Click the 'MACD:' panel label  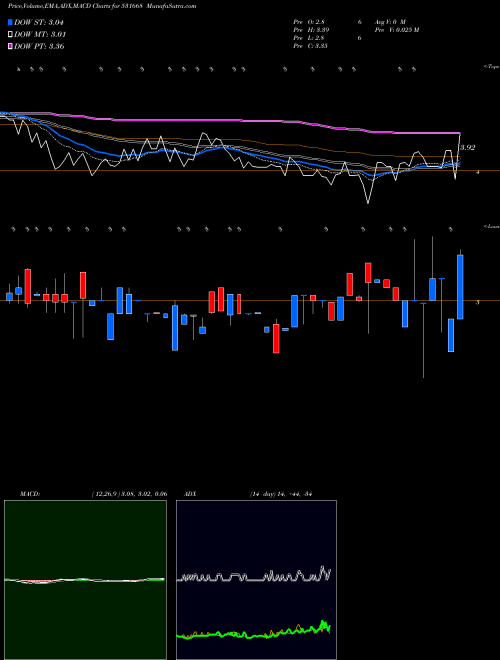[30, 494]
